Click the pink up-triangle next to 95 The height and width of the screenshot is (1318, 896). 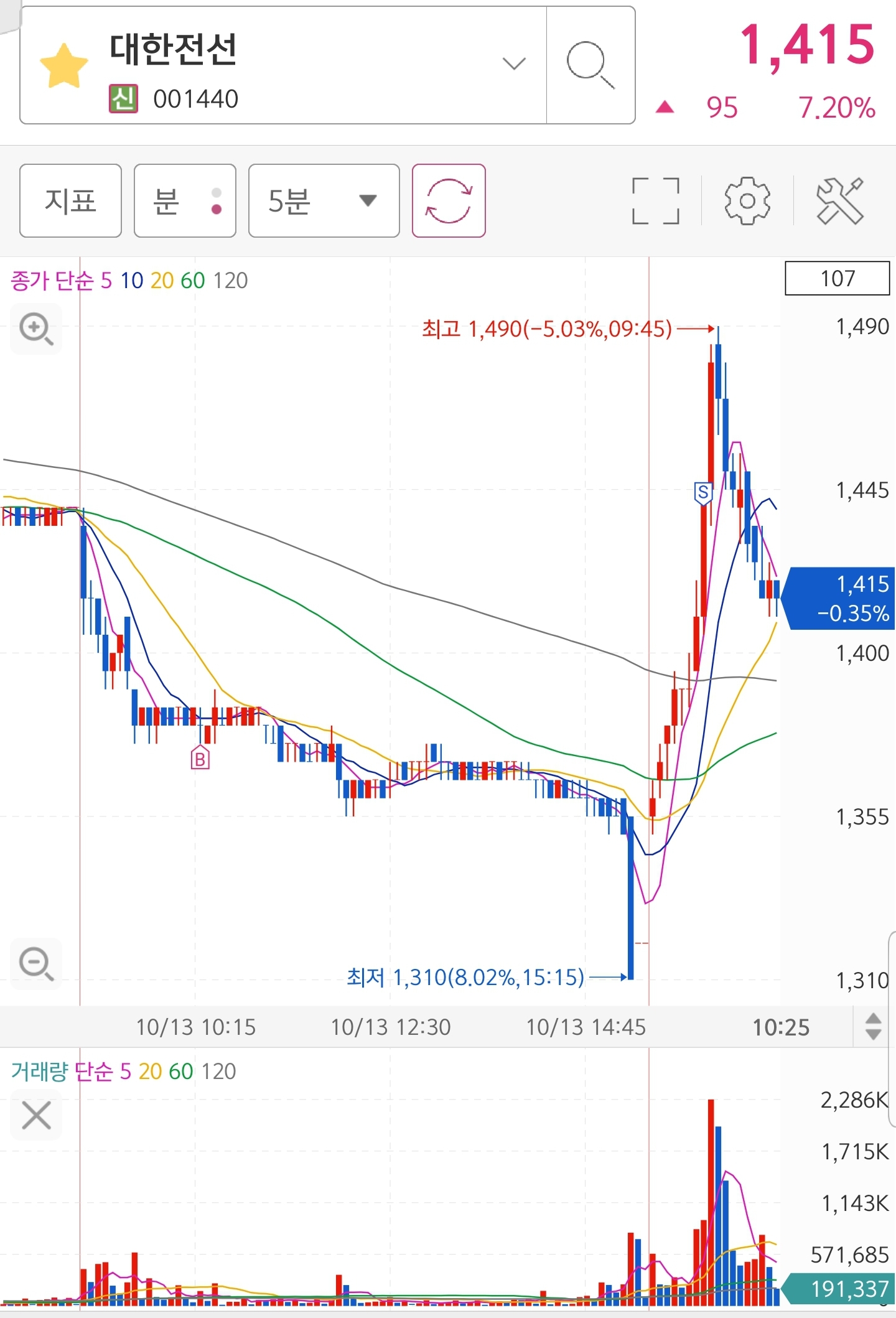tap(665, 107)
